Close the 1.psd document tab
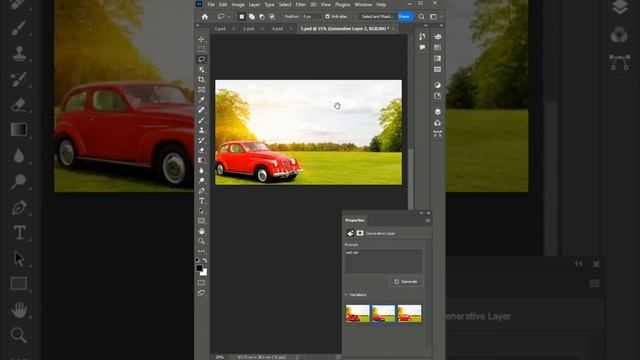Screen dimensions: 640x360 pyautogui.click(x=233, y=29)
